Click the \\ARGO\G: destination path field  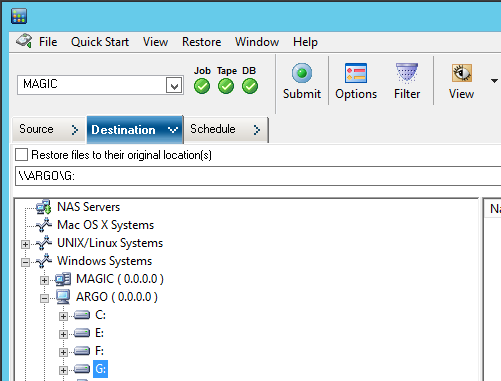point(258,176)
